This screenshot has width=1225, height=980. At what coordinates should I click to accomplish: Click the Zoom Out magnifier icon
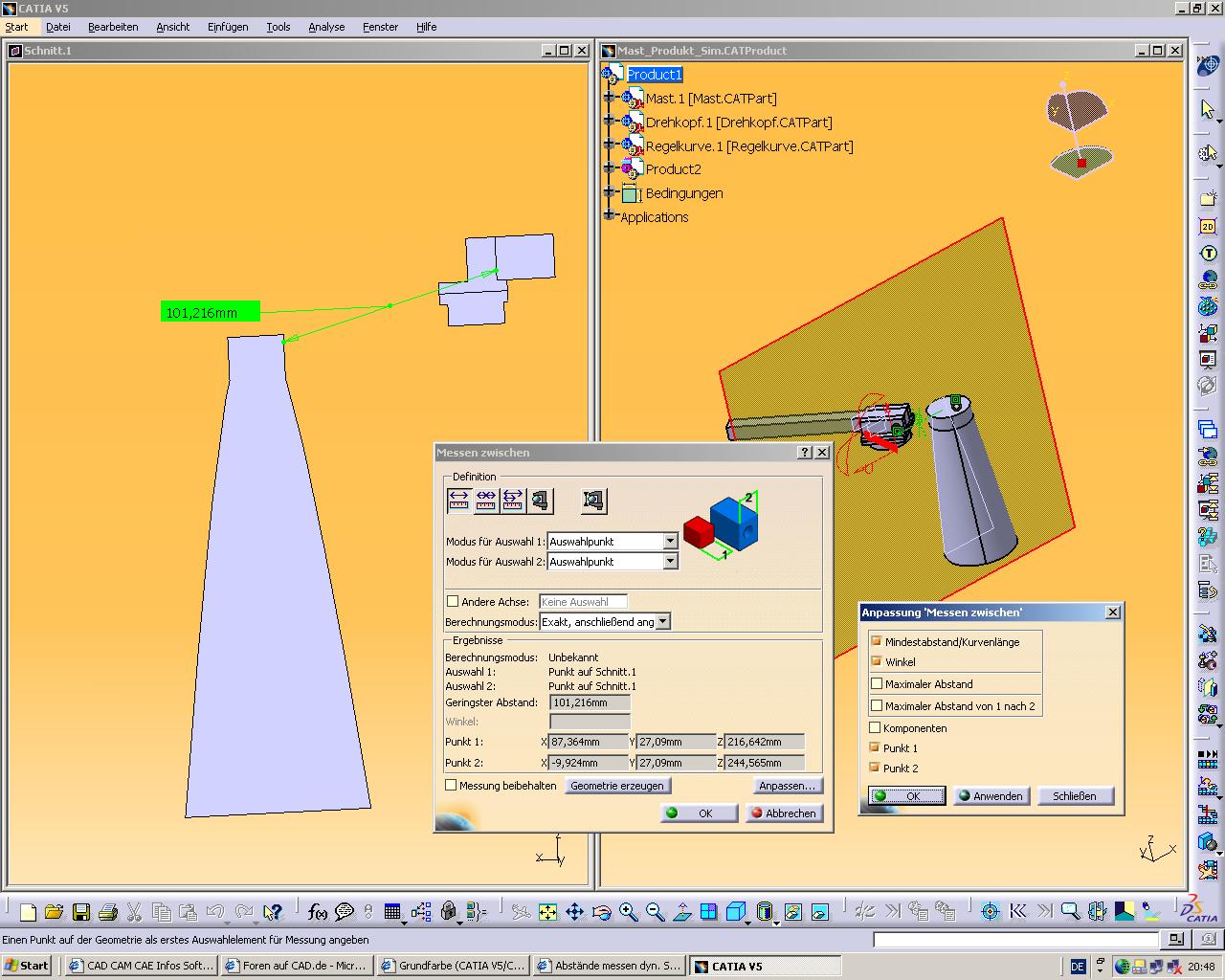tap(655, 912)
